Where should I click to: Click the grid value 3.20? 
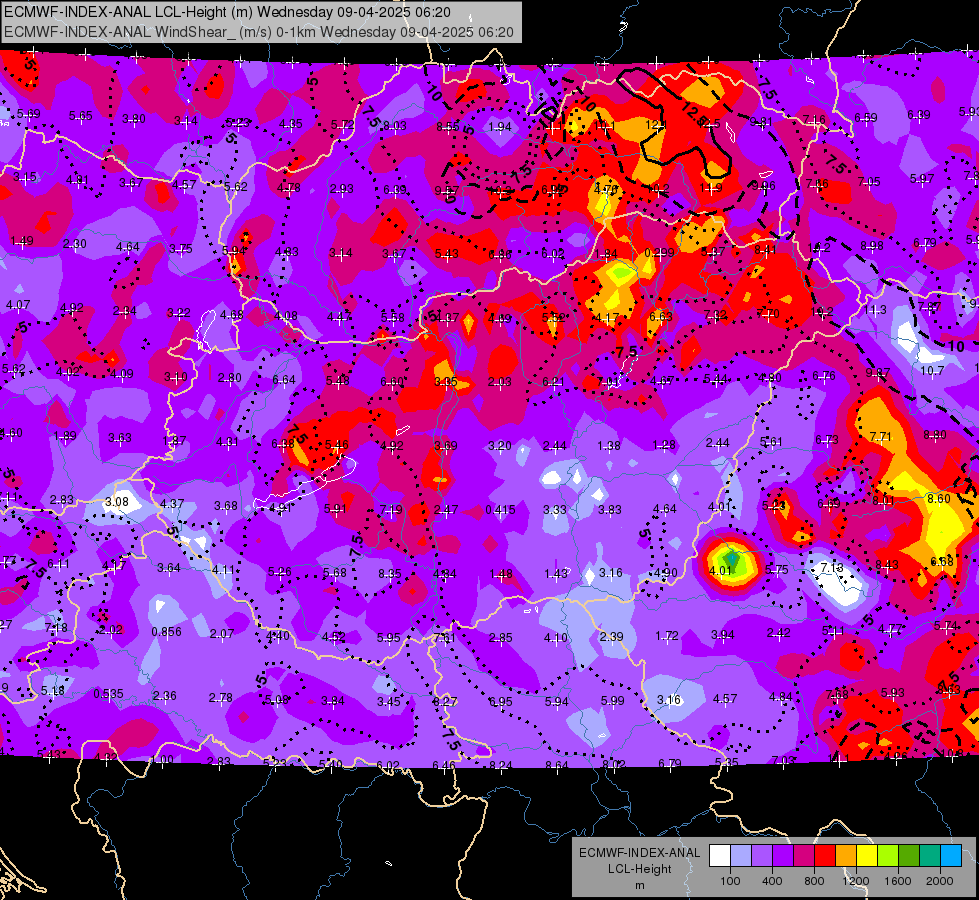[500, 445]
